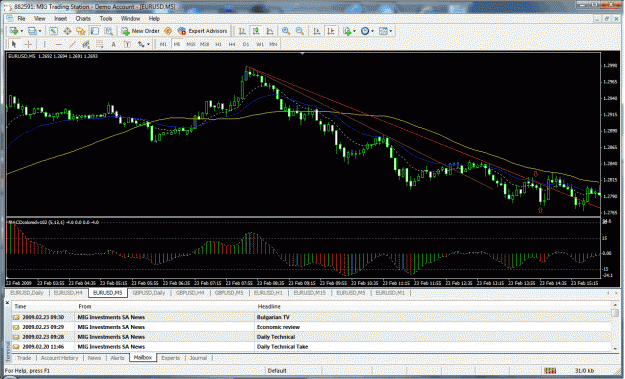Select the Fibonacci retracement tool
The height and width of the screenshot is (379, 625).
tap(99, 44)
